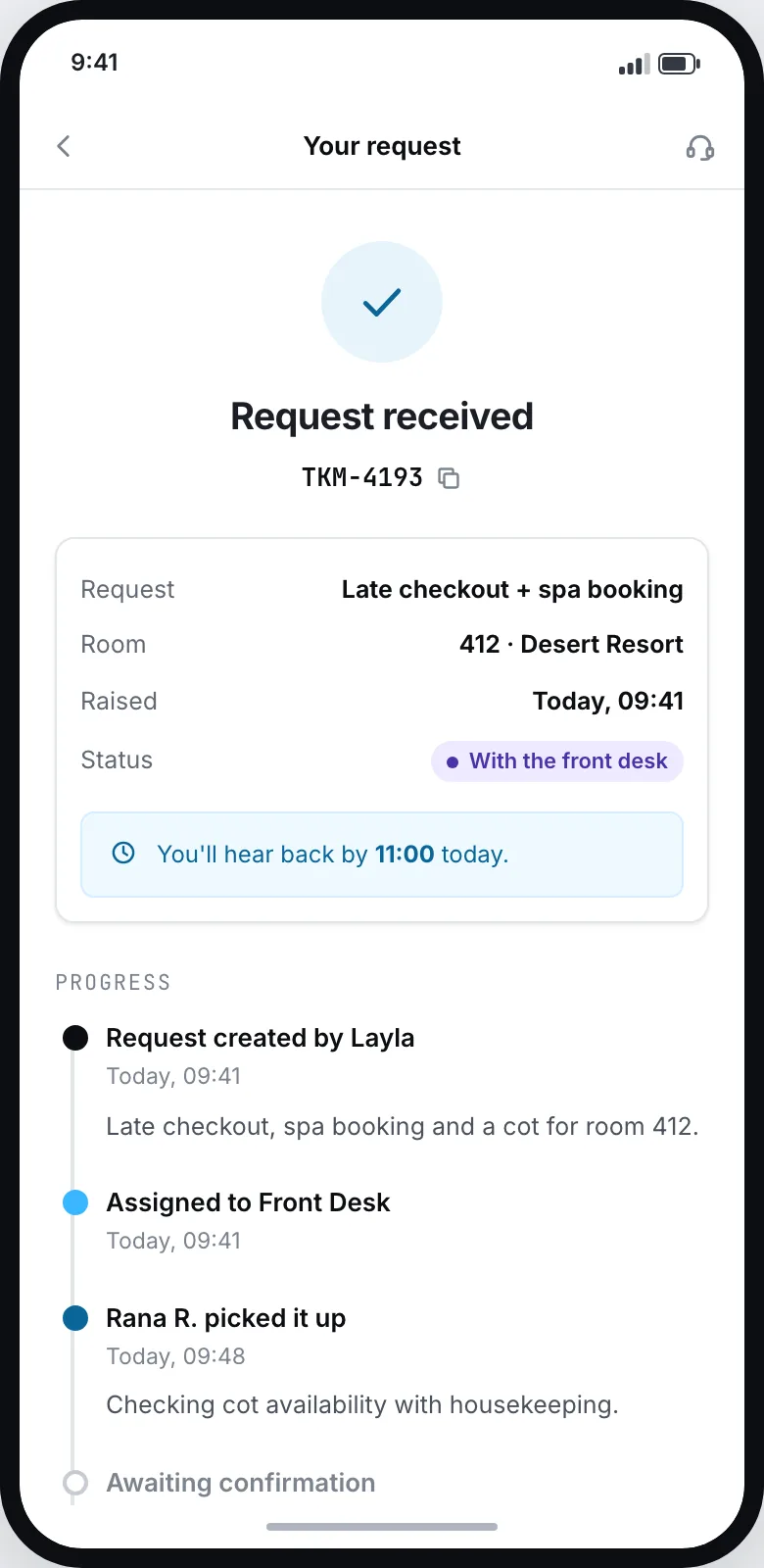This screenshot has height=1568, width=764.
Task: Open support via headset icon
Action: 700,147
